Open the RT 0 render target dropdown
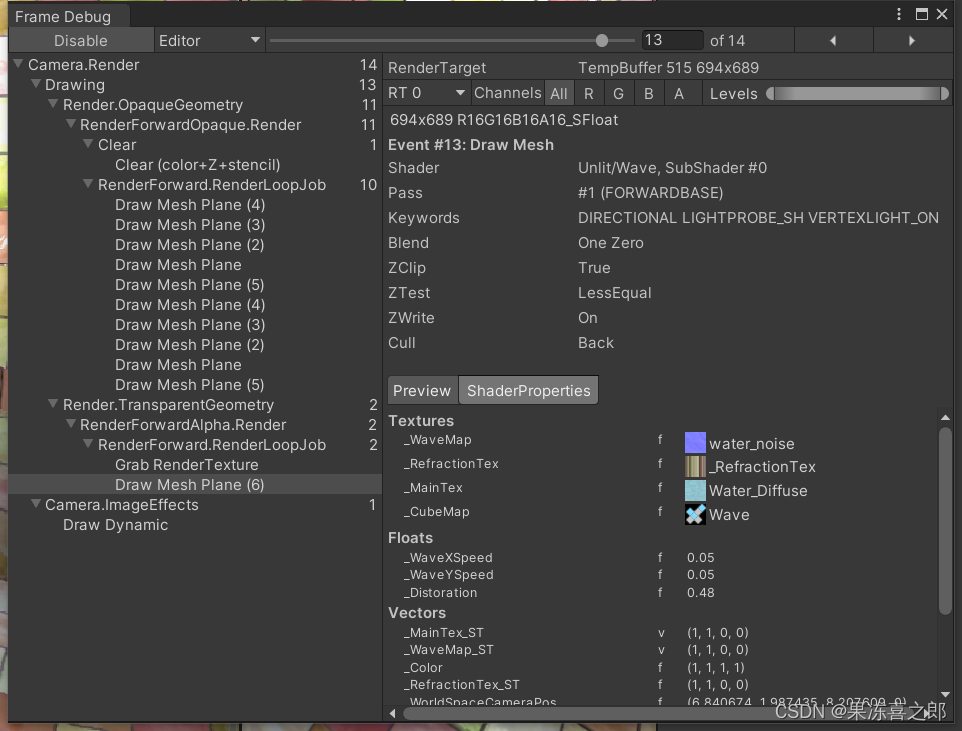The height and width of the screenshot is (731, 962). point(427,92)
